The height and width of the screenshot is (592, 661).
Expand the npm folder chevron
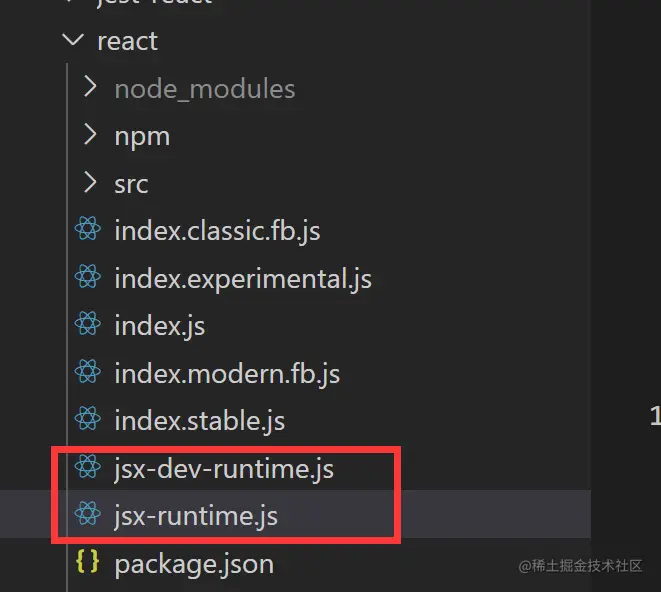(x=90, y=135)
